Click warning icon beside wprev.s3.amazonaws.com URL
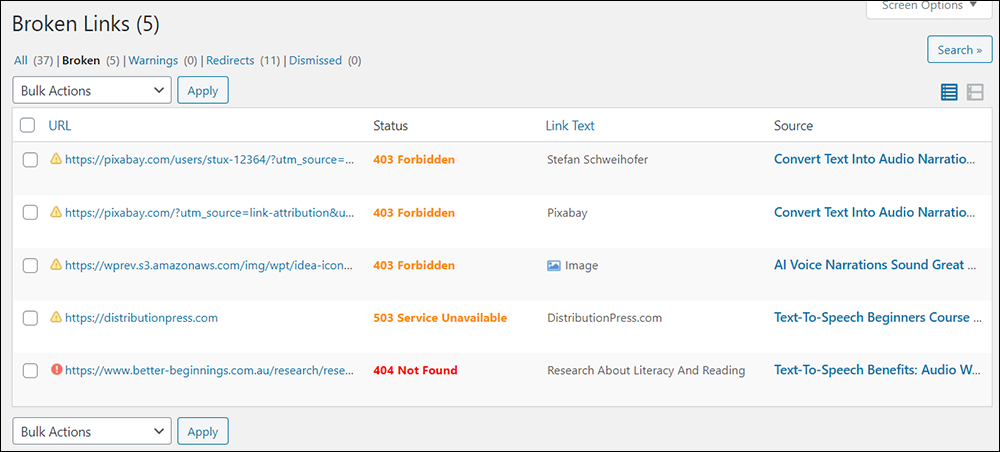 click(x=56, y=264)
